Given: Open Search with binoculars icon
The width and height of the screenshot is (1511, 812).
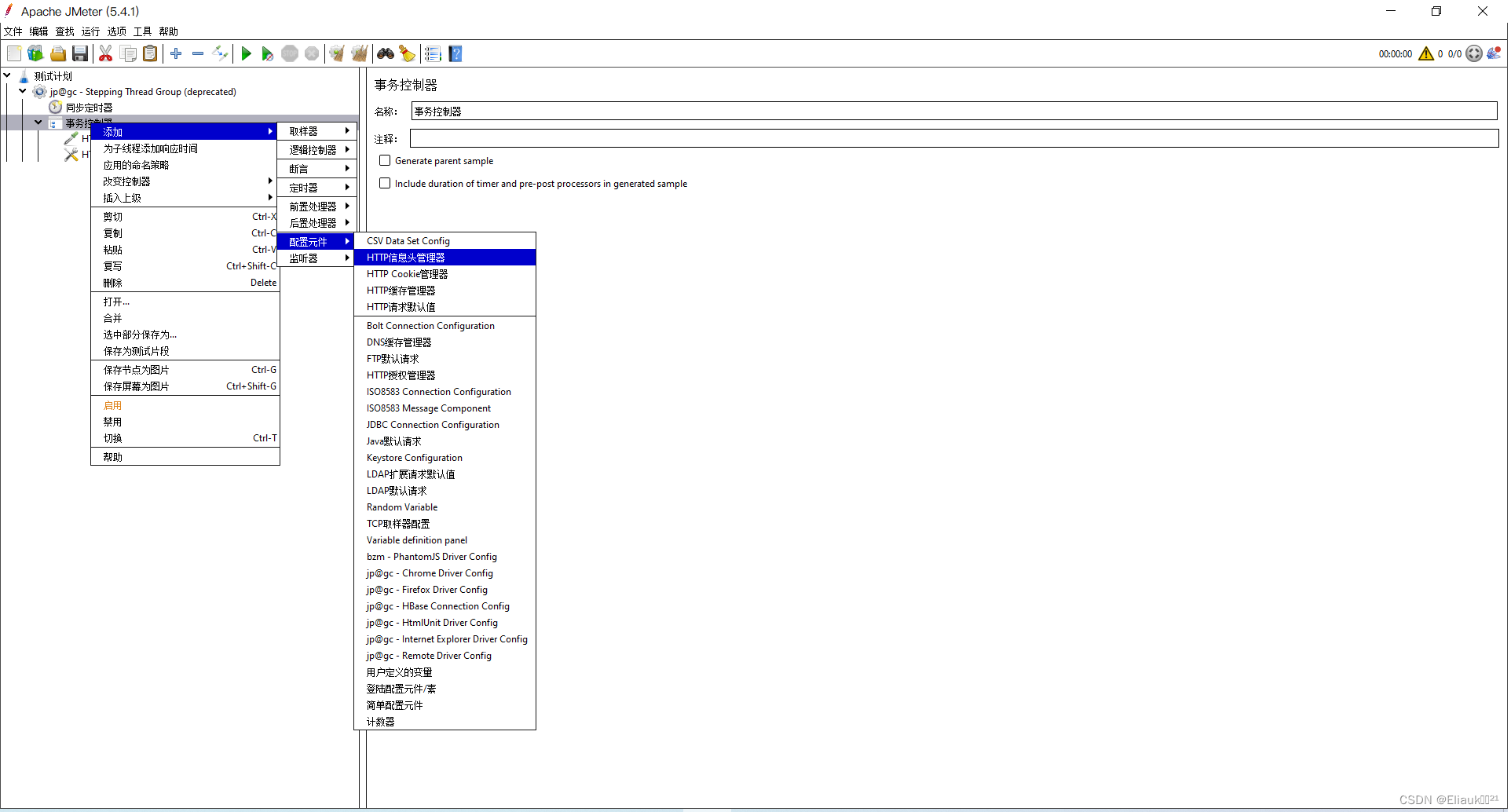Looking at the screenshot, I should pos(386,53).
